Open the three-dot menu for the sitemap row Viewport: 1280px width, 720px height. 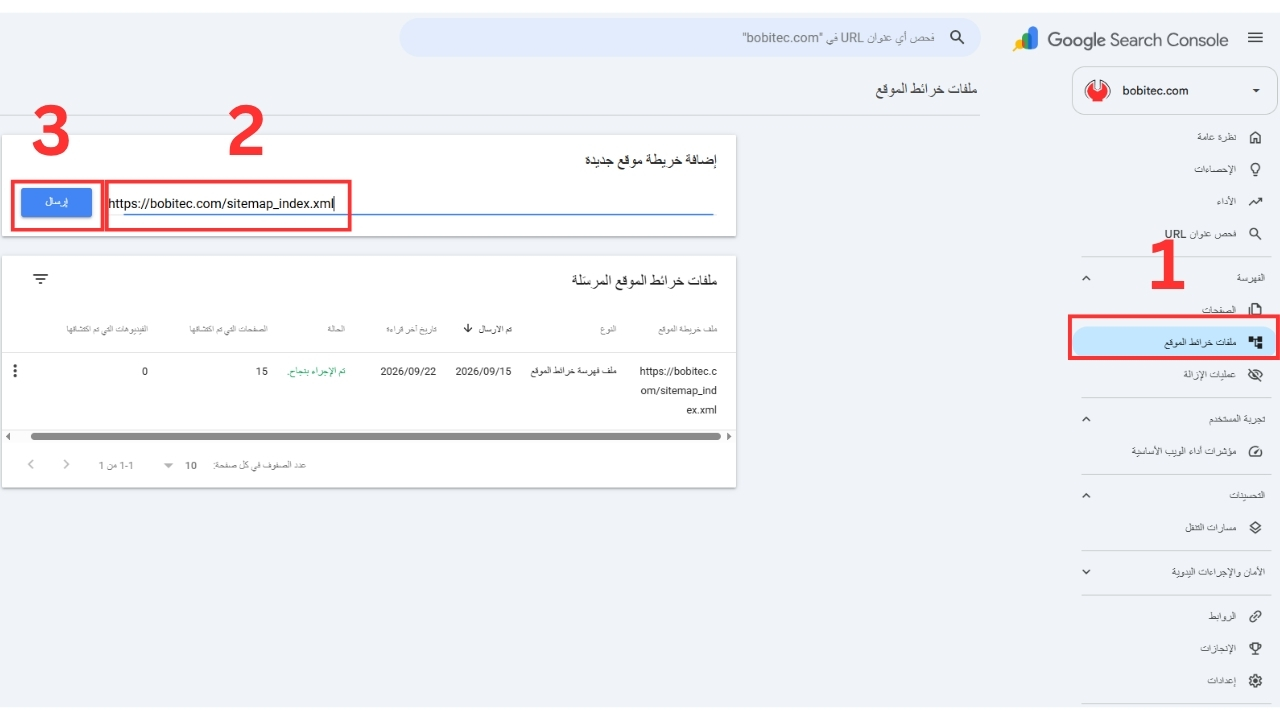pyautogui.click(x=15, y=371)
